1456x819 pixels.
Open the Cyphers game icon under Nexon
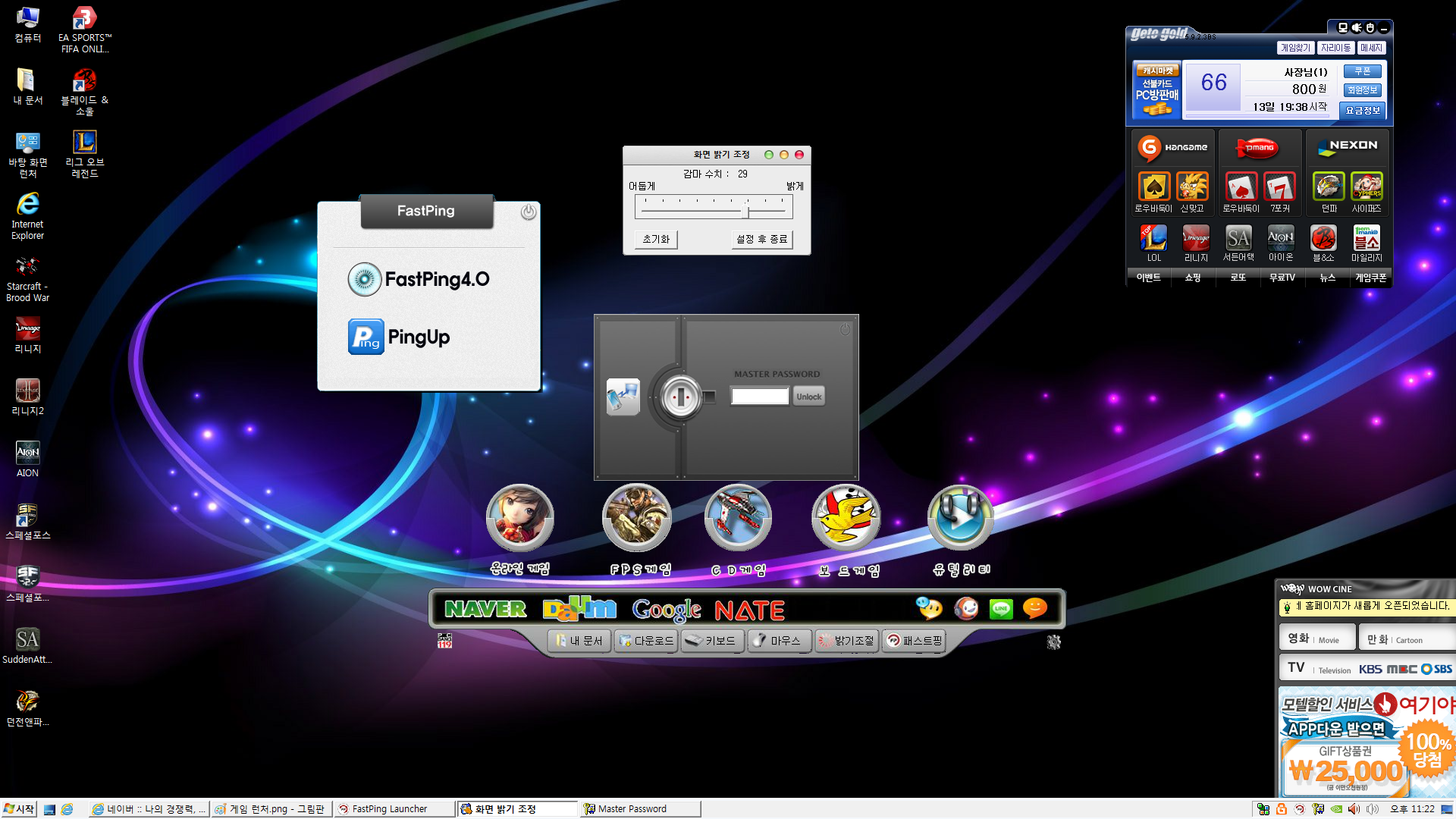pos(1367,187)
